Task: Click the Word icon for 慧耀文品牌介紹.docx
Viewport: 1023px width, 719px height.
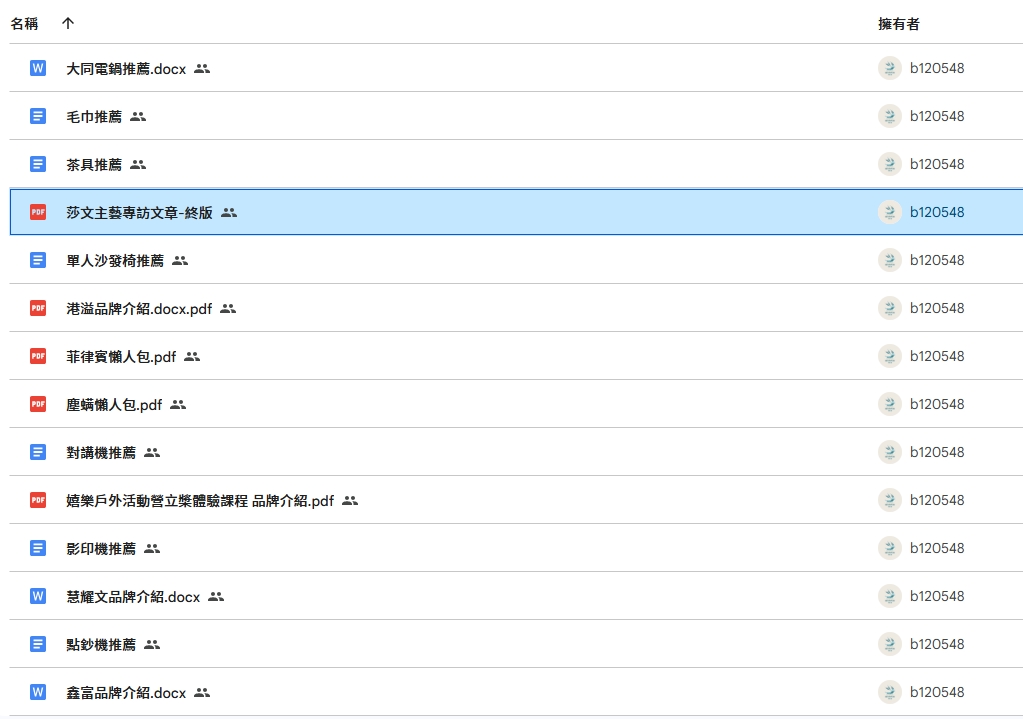Action: pos(38,596)
